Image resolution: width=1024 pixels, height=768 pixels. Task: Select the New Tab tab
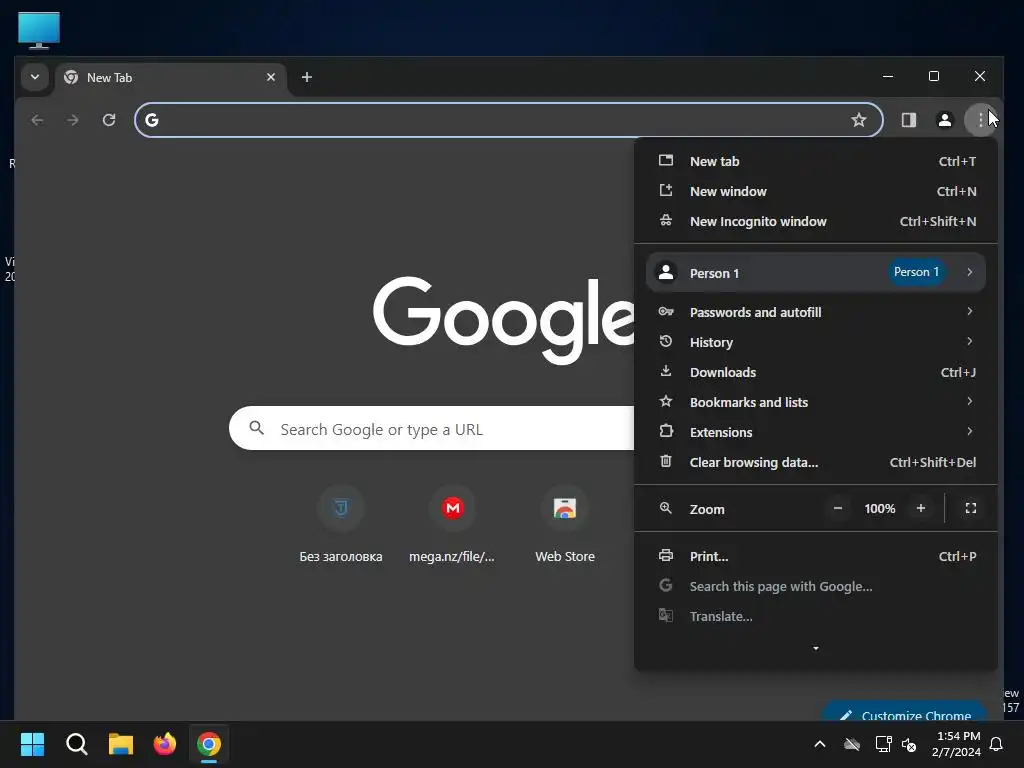tap(170, 78)
